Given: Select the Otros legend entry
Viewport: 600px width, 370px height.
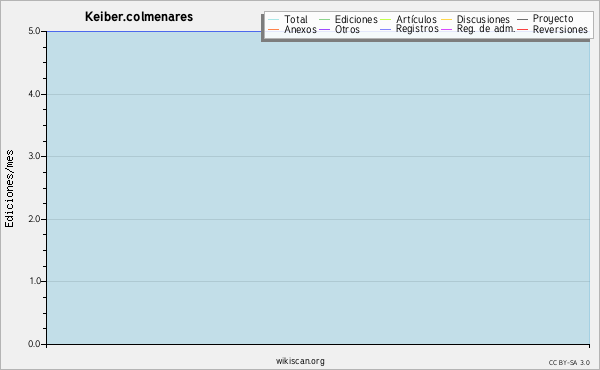Looking at the screenshot, I should 339,29.
